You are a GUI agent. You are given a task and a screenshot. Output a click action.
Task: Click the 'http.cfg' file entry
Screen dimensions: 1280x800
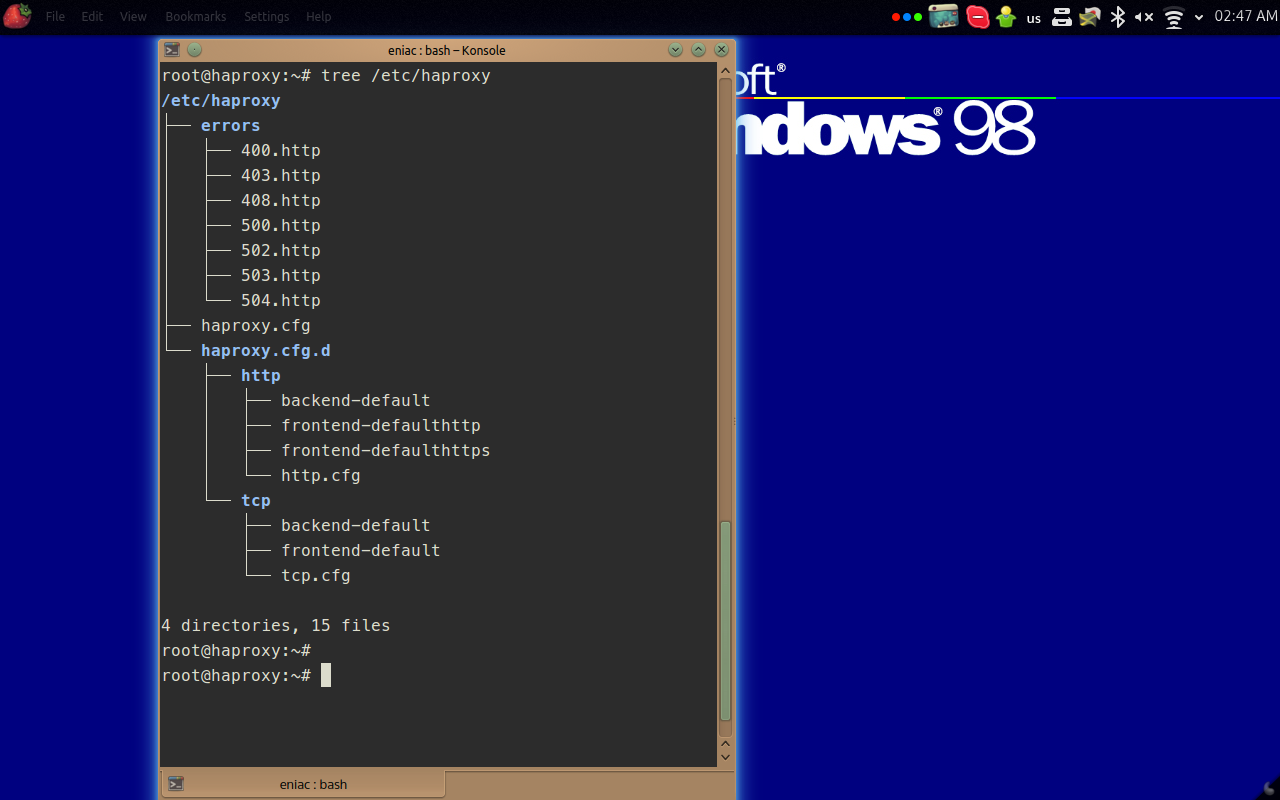pyautogui.click(x=321, y=475)
